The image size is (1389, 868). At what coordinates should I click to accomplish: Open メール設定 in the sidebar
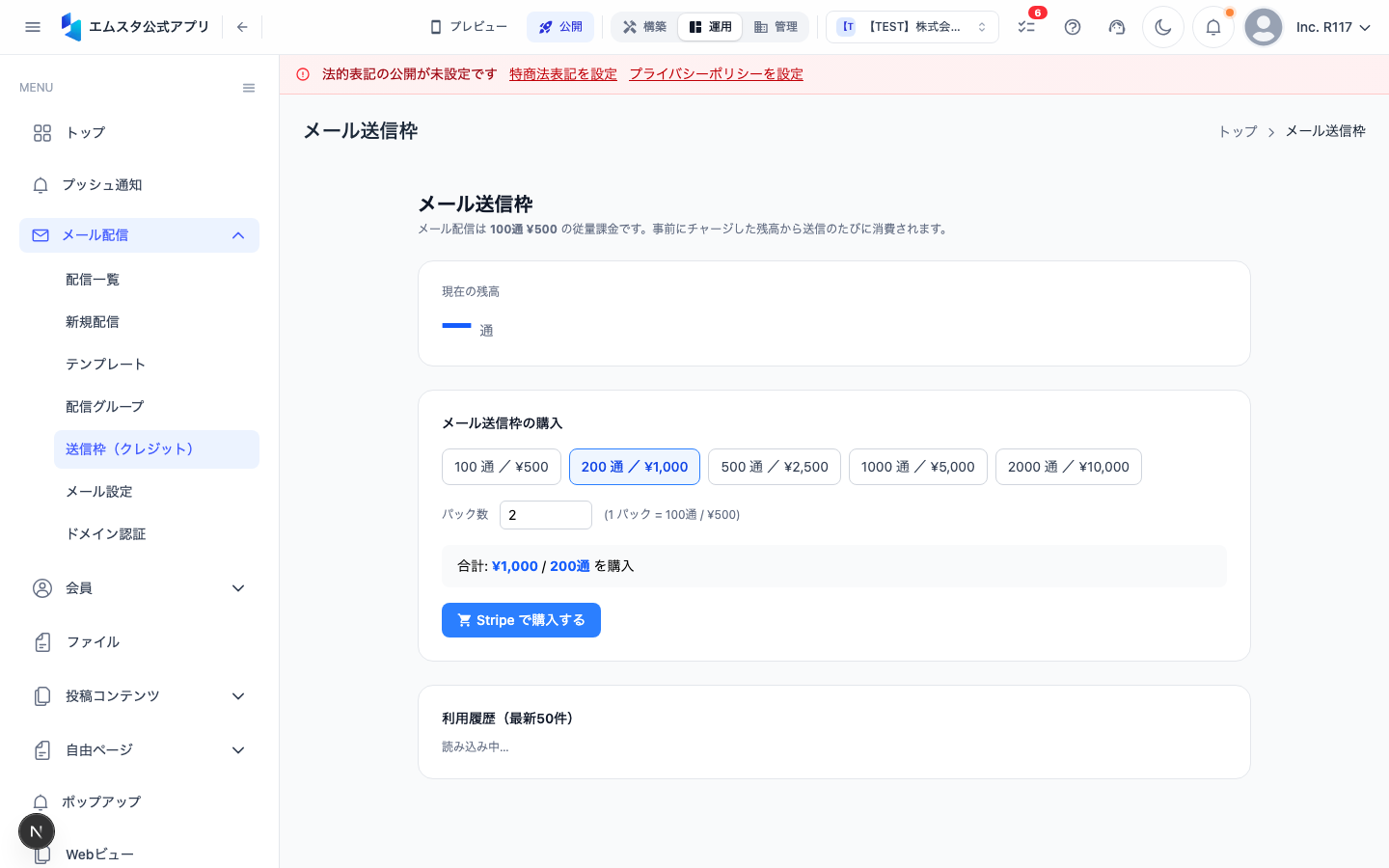click(156, 492)
